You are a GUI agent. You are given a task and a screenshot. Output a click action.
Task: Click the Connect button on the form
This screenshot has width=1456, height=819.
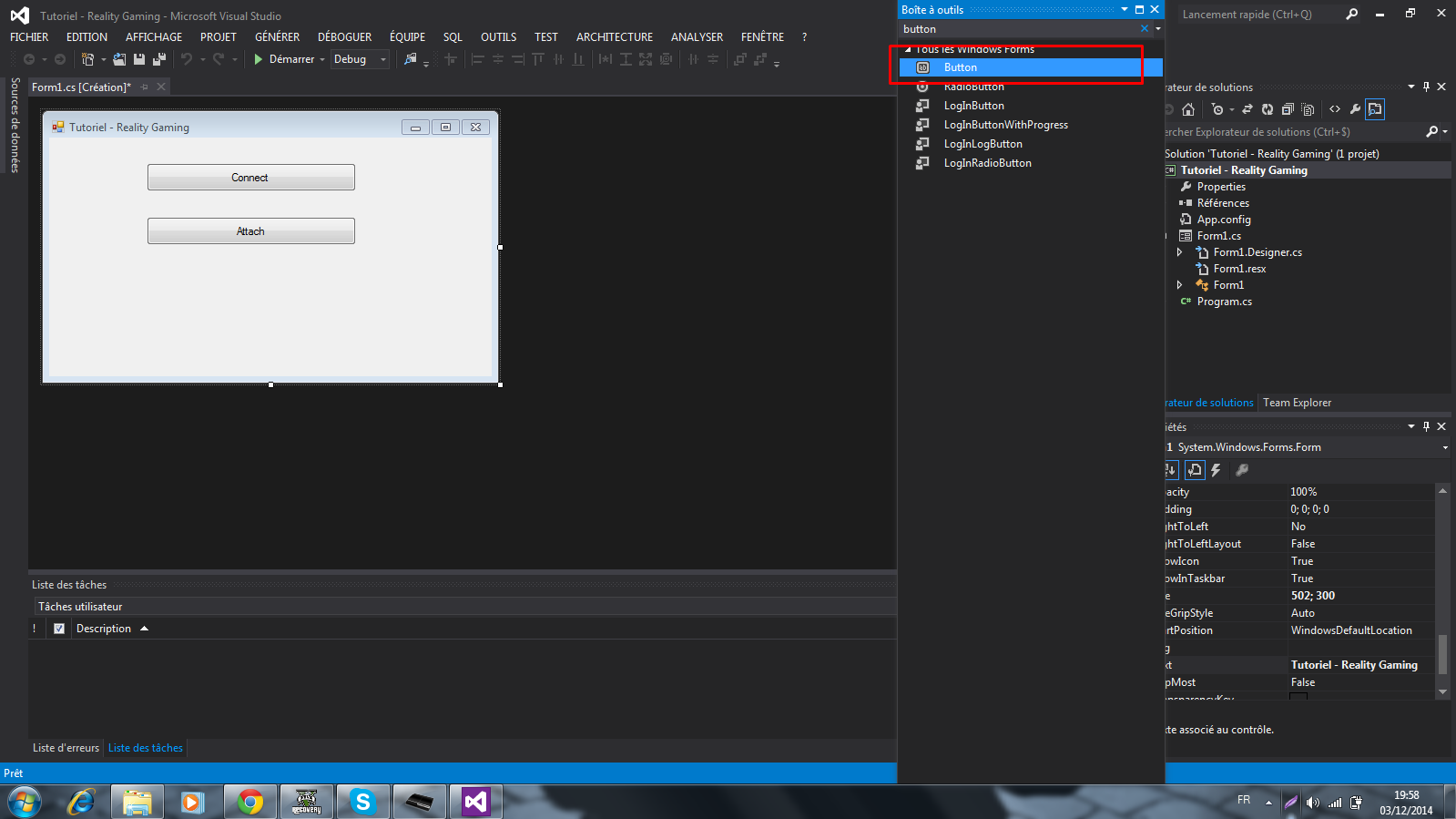(x=251, y=178)
